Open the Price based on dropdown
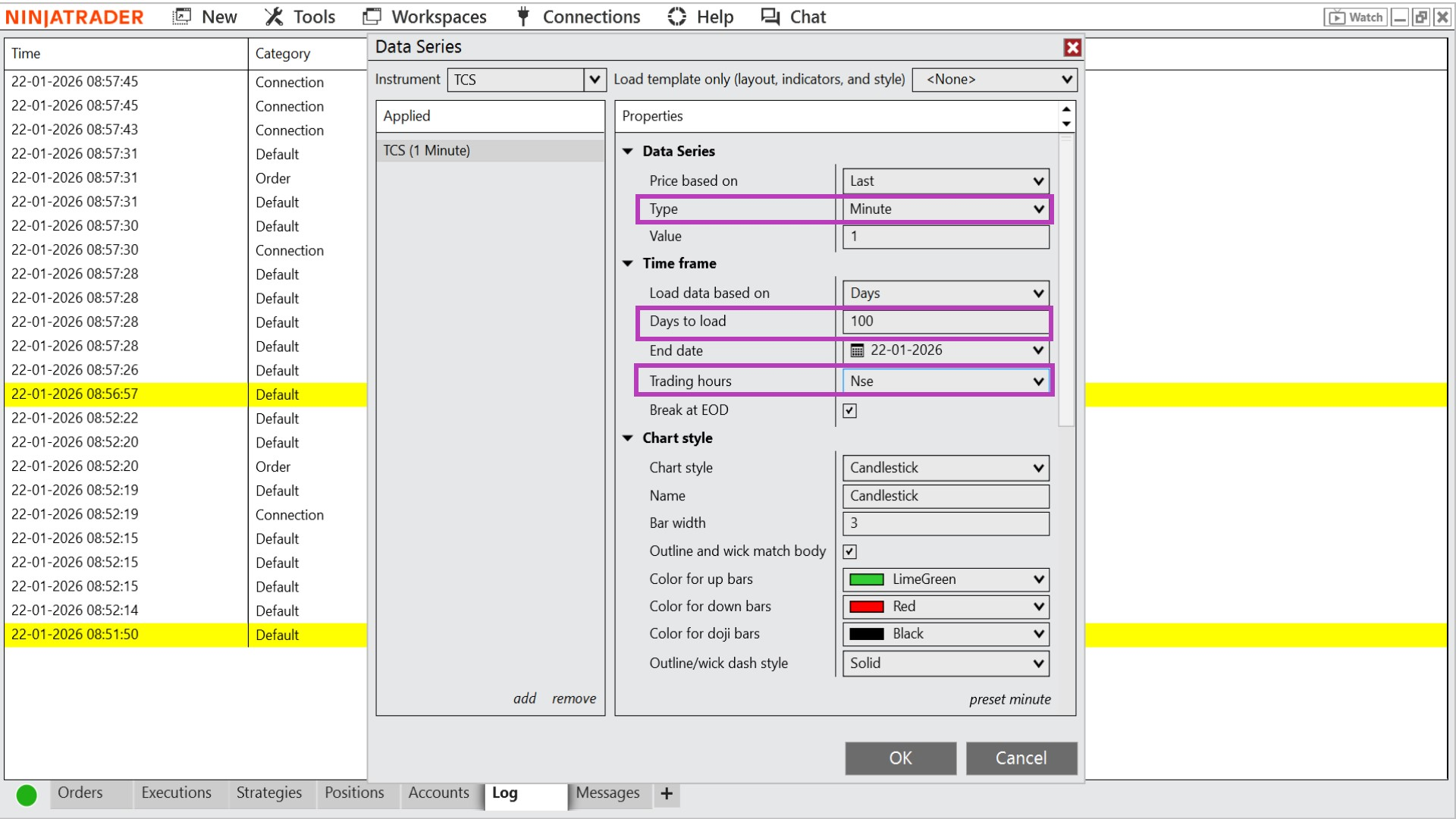The height and width of the screenshot is (819, 1456). click(946, 181)
